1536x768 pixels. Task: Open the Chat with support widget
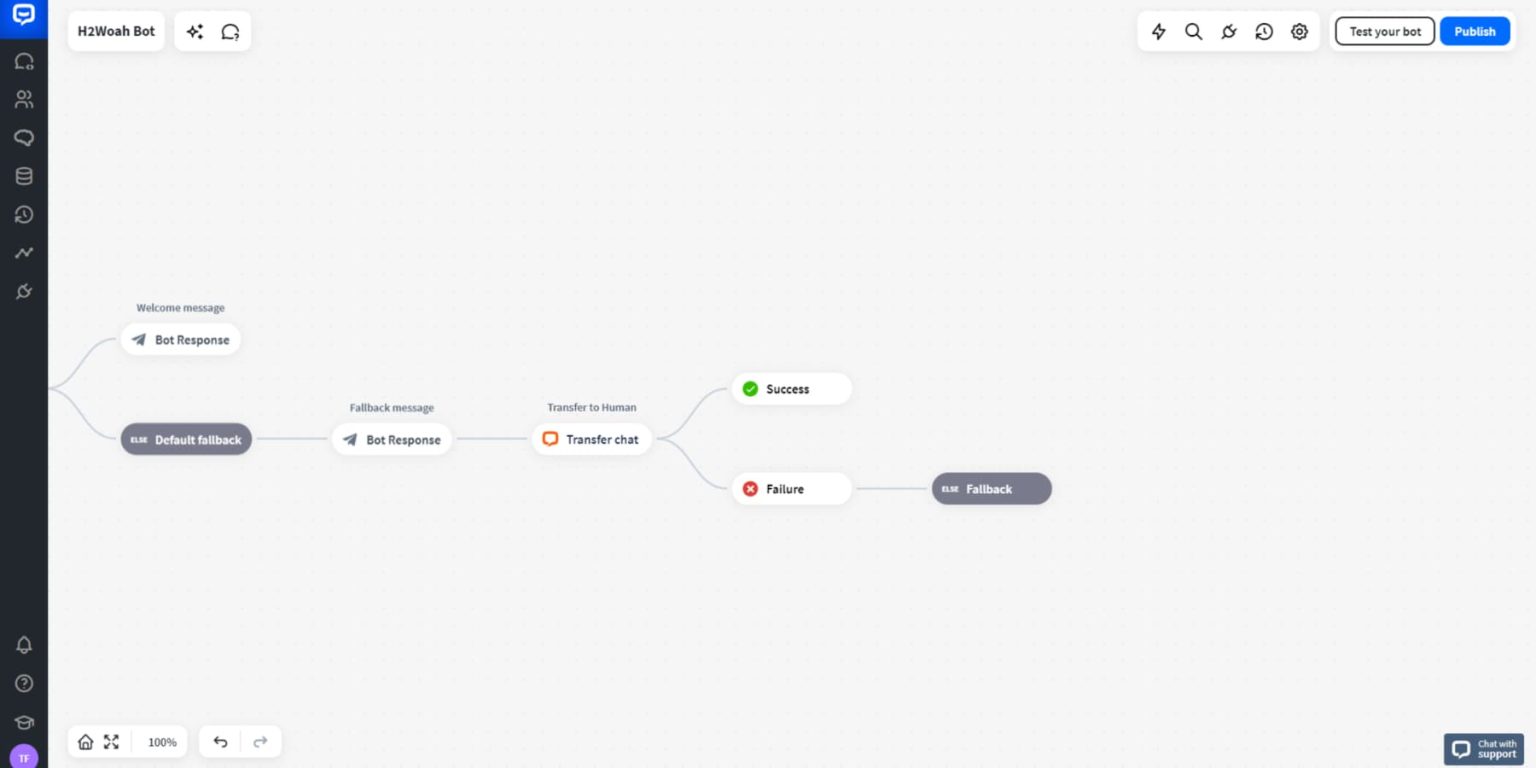1483,748
